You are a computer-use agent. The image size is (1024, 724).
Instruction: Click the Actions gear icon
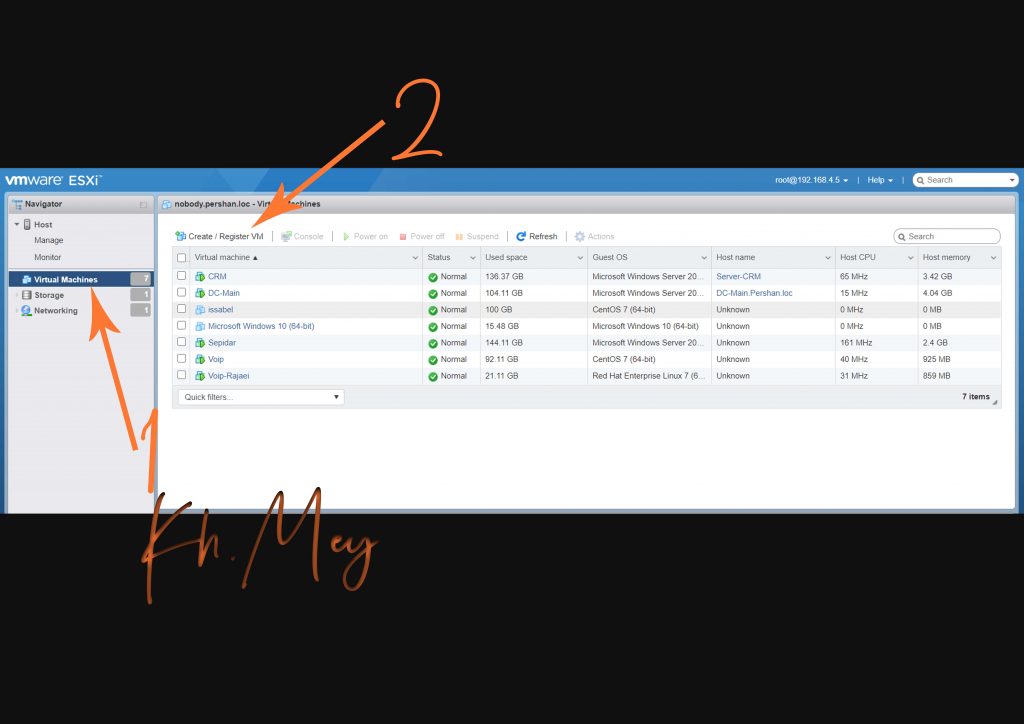tap(579, 236)
